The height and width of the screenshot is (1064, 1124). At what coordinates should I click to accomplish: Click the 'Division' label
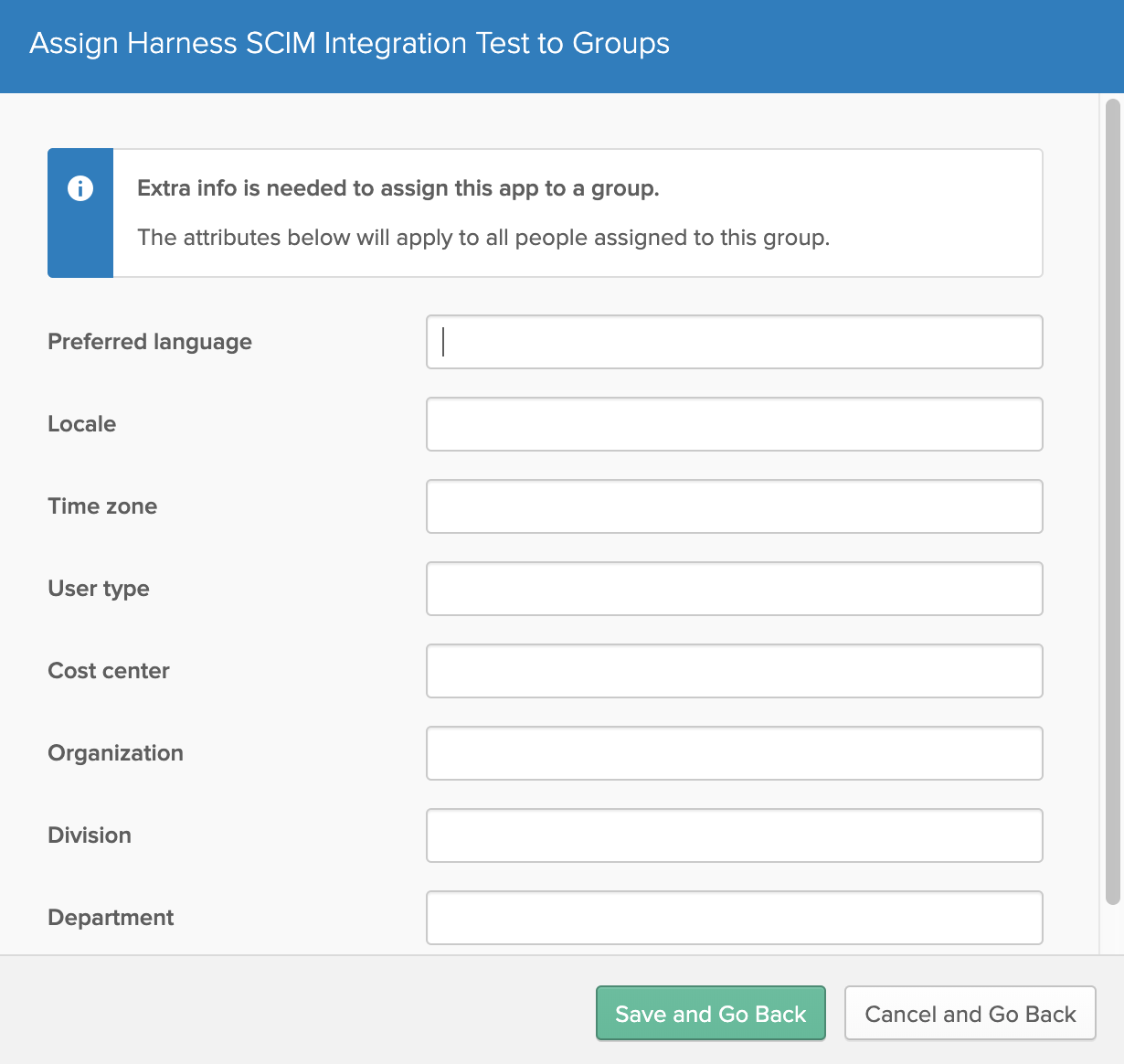pos(90,835)
